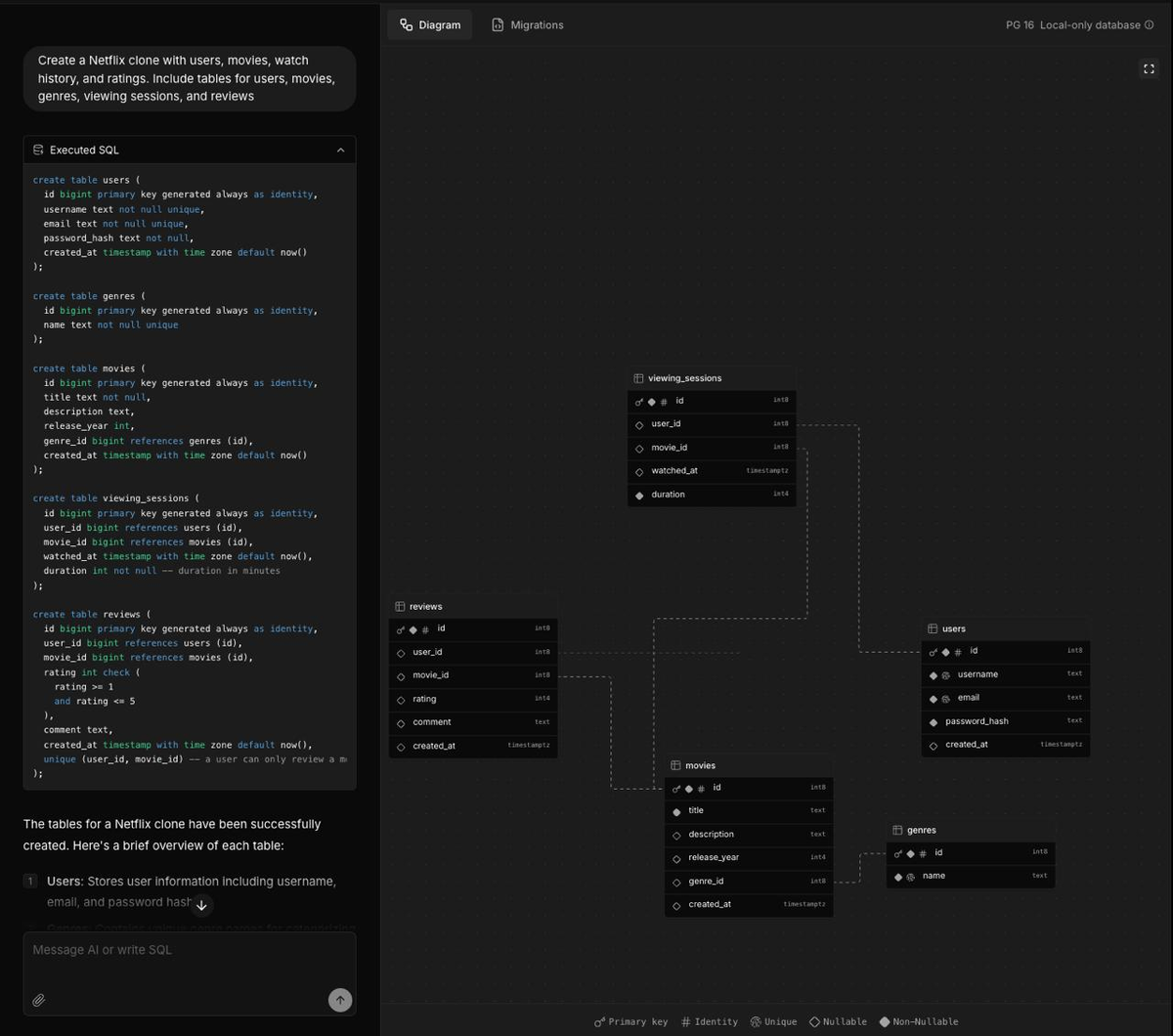Select the viewing_sessions table header
Viewport: 1173px width, 1036px height.
(712, 378)
